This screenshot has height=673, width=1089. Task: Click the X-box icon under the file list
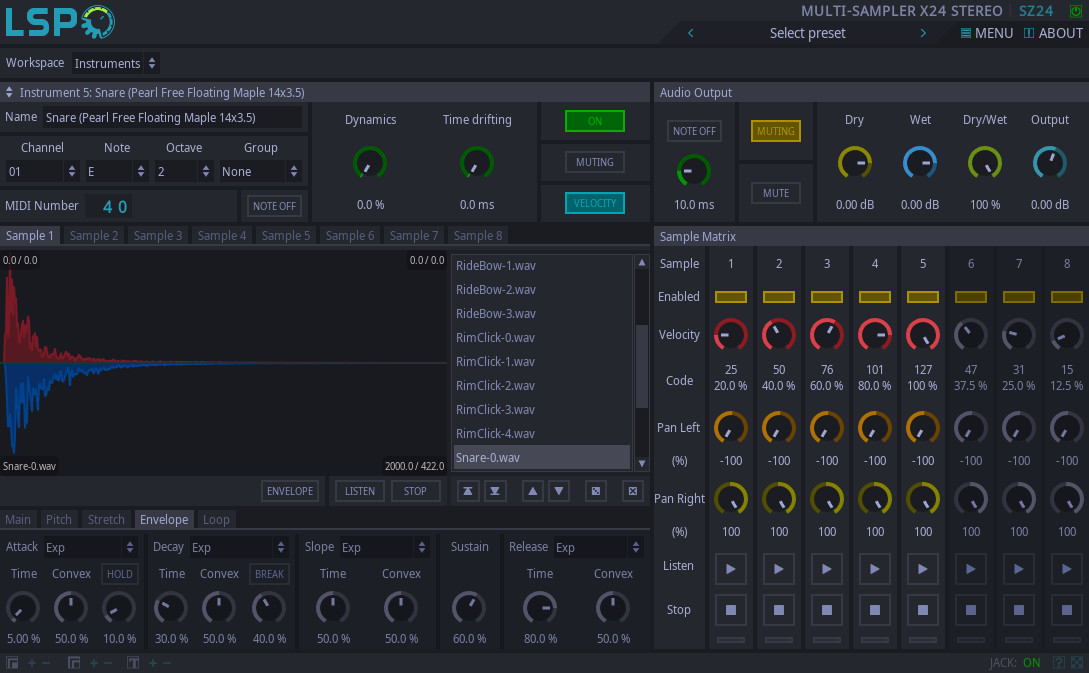tap(632, 491)
